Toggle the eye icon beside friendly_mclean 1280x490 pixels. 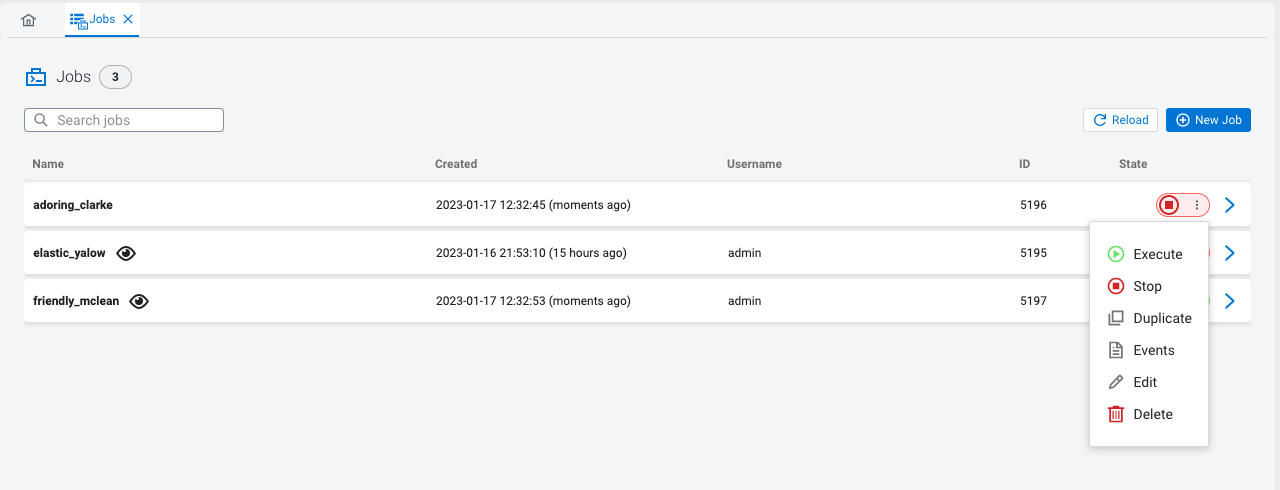pos(140,301)
